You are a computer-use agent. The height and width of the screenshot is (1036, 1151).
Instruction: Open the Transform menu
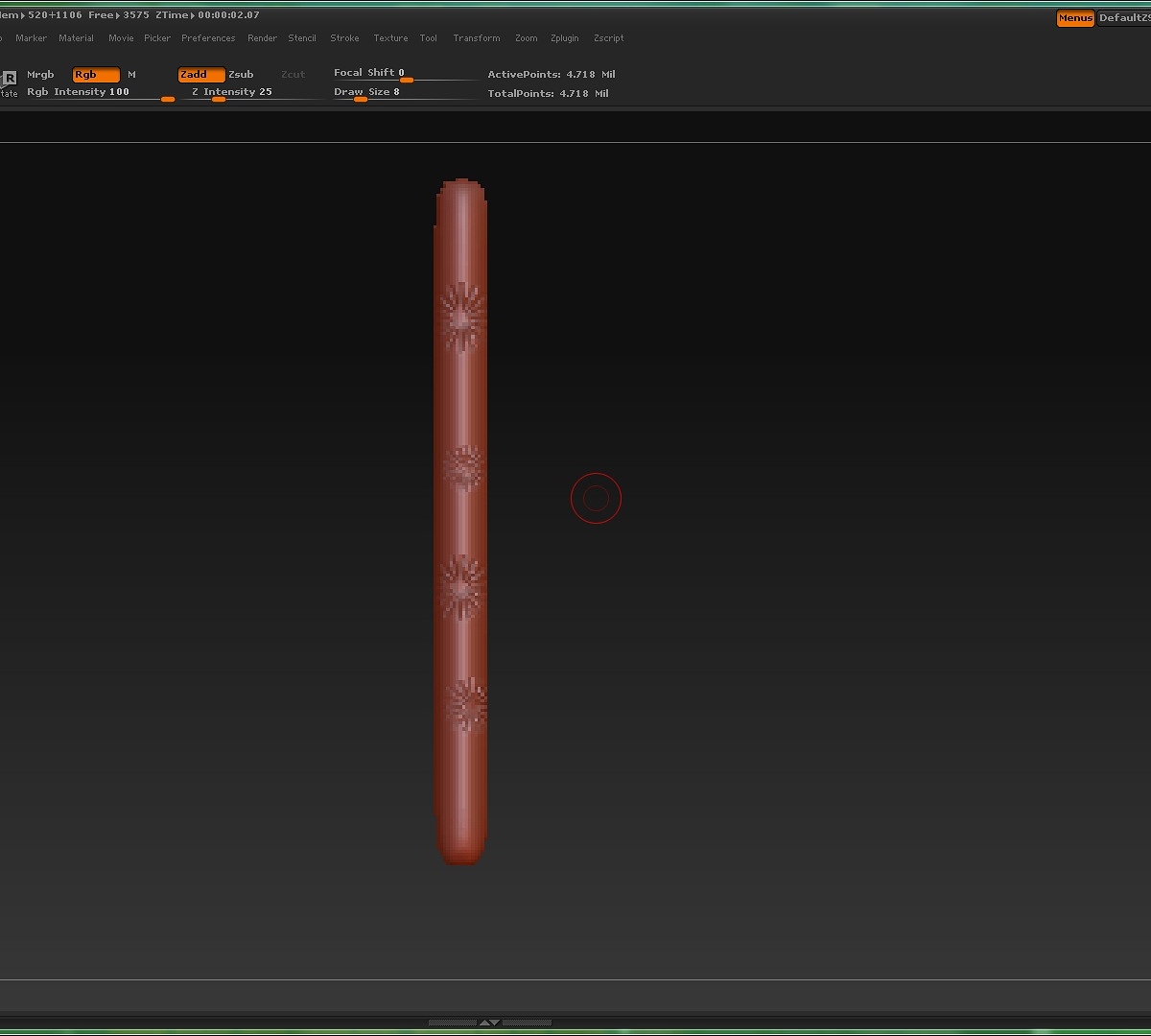click(x=477, y=38)
